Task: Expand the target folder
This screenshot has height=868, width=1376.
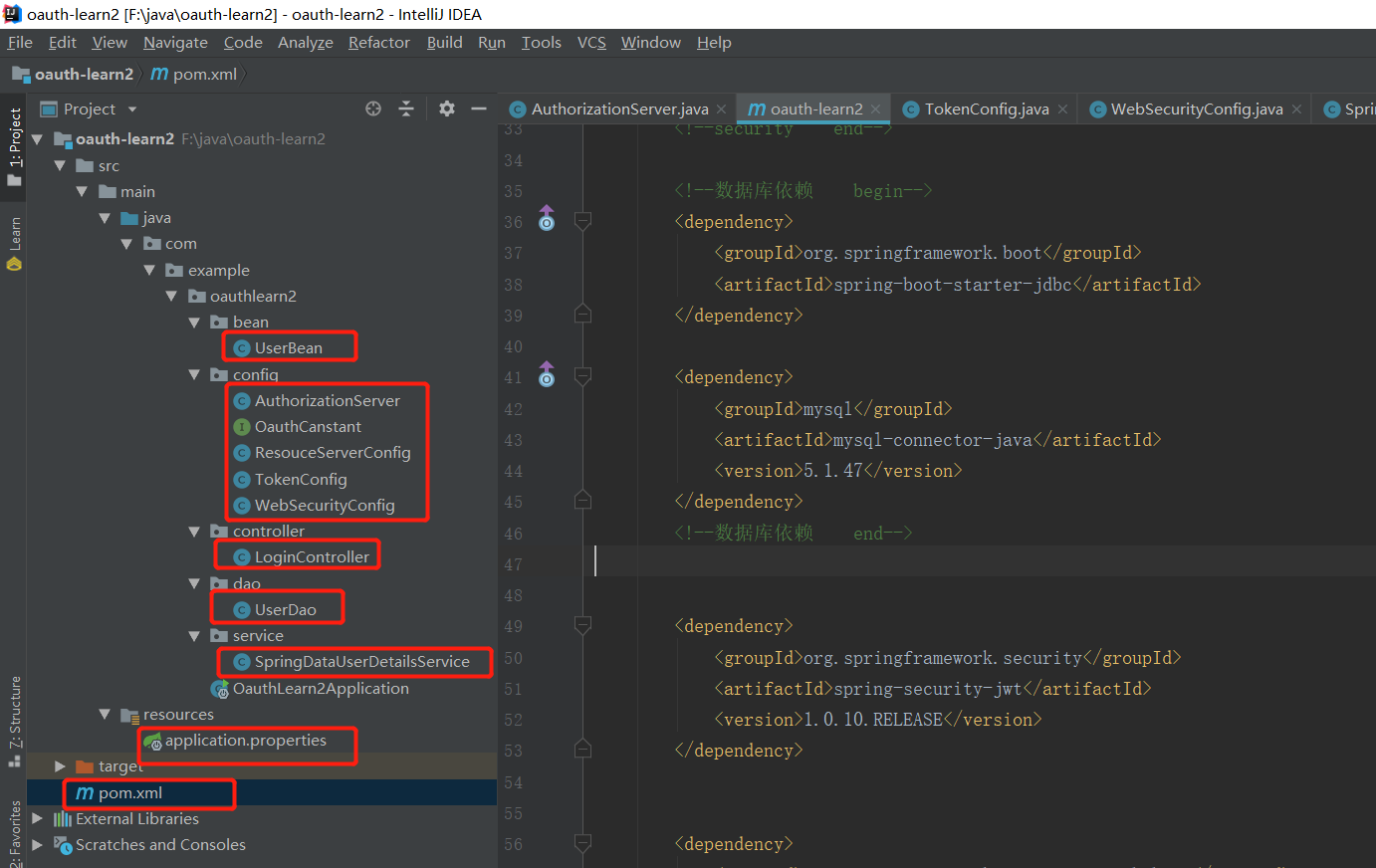Action: 60,766
